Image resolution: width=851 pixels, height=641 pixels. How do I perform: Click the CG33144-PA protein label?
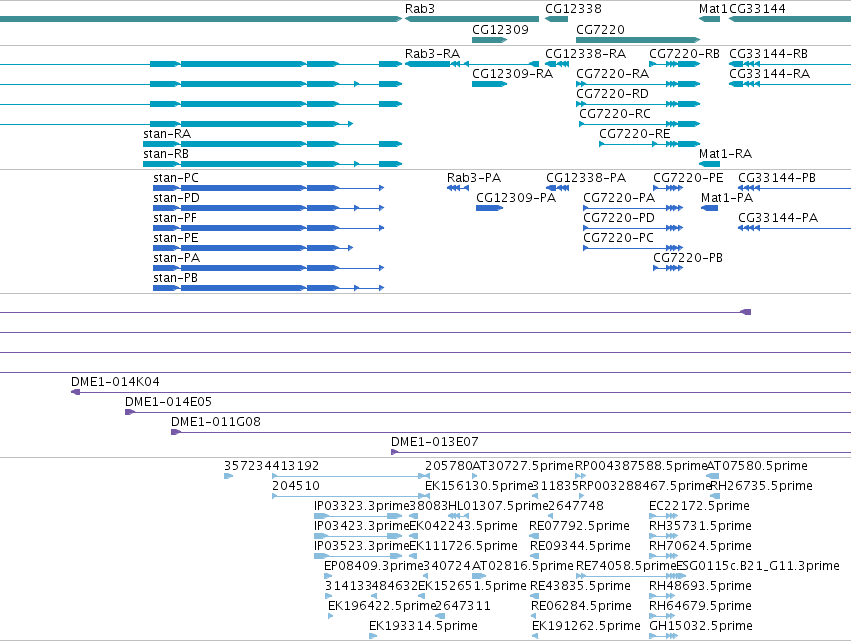coord(778,218)
